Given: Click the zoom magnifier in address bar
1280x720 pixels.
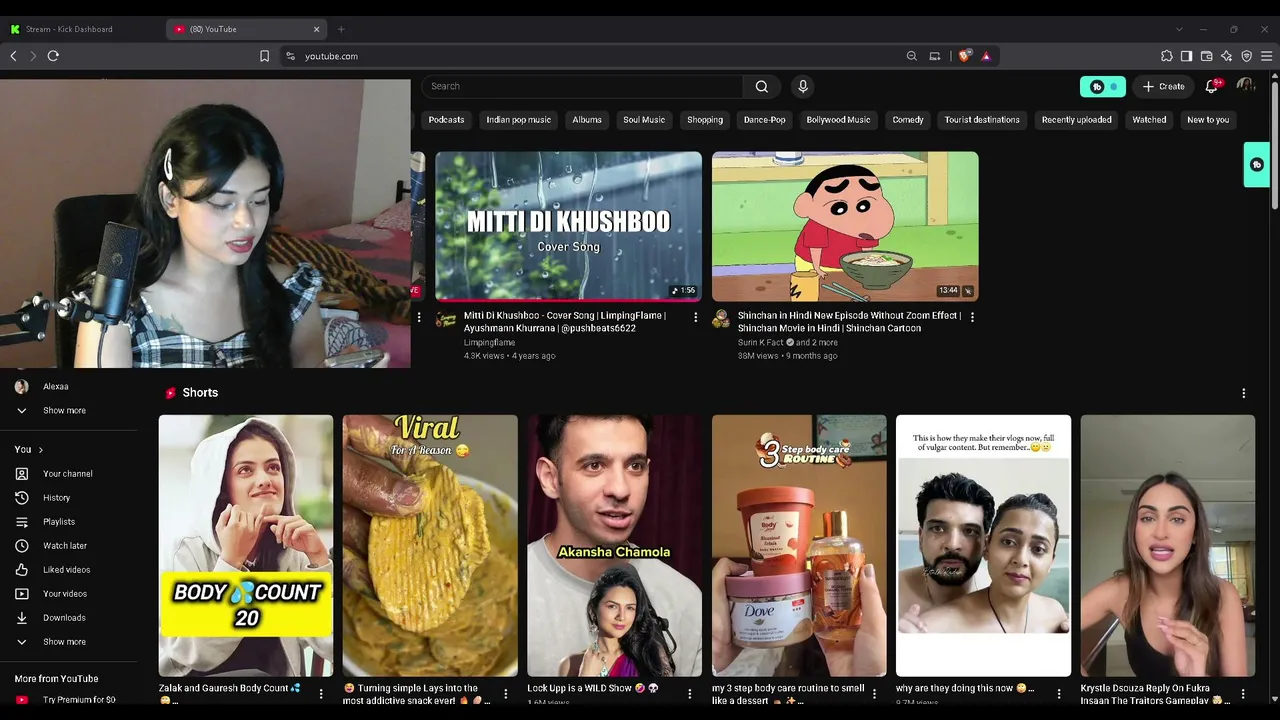Looking at the screenshot, I should [912, 56].
